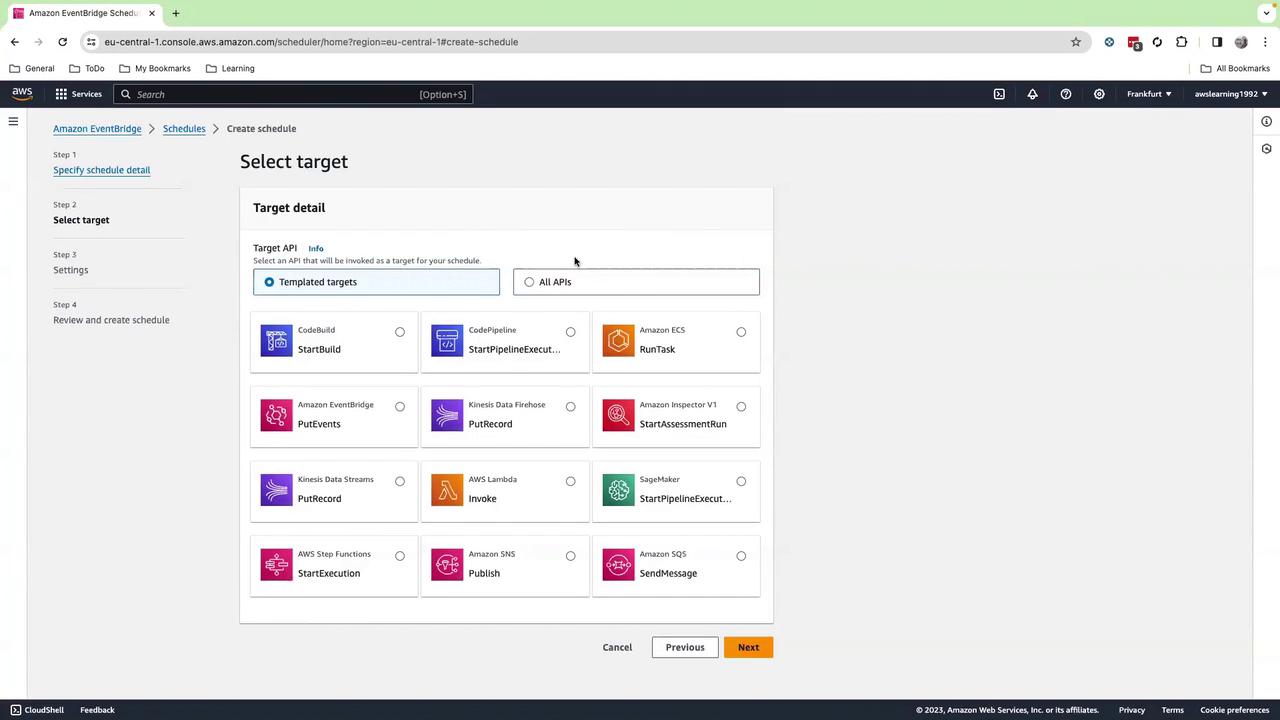Open the Services menu
The width and height of the screenshot is (1280, 720).
78,94
